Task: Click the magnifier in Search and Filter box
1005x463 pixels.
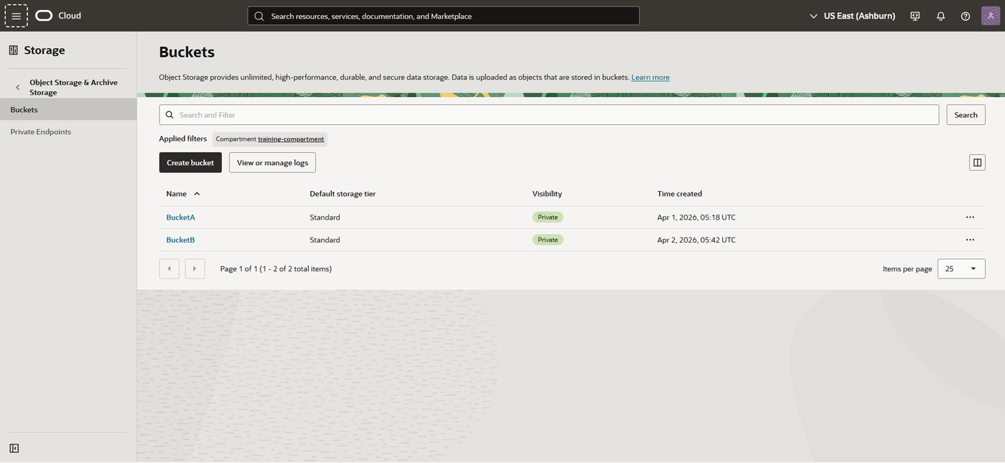Action: 169,115
